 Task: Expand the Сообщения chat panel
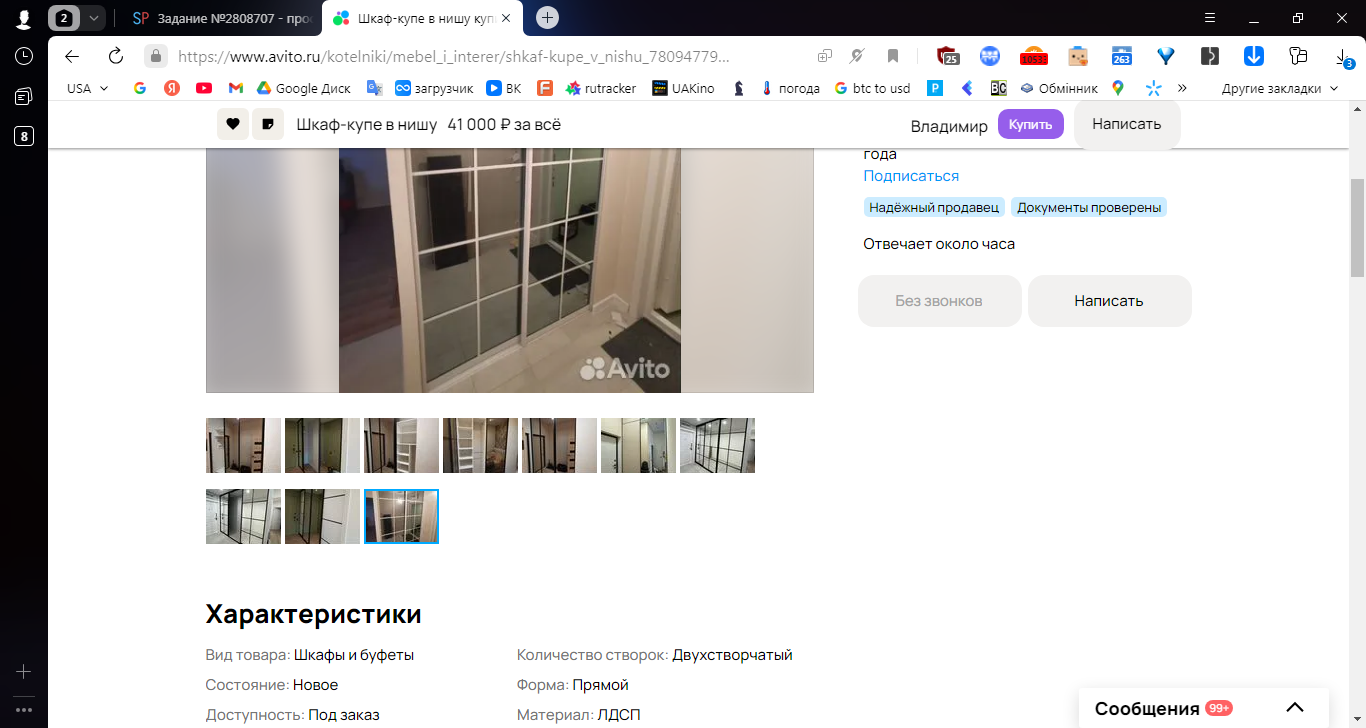[x=1294, y=708]
